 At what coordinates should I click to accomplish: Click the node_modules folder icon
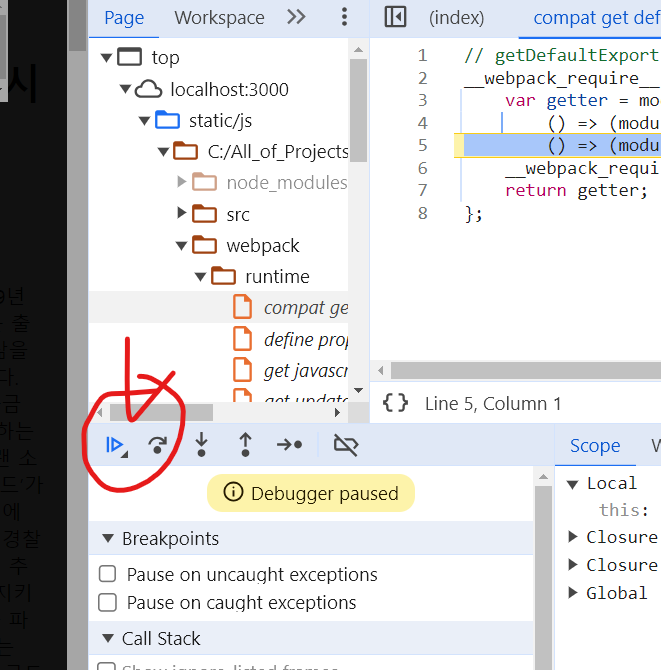coord(204,182)
